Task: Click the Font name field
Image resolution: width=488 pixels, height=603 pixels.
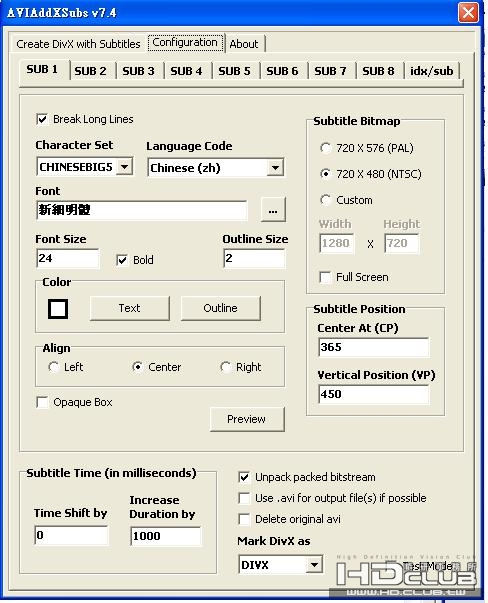Action: tap(142, 210)
